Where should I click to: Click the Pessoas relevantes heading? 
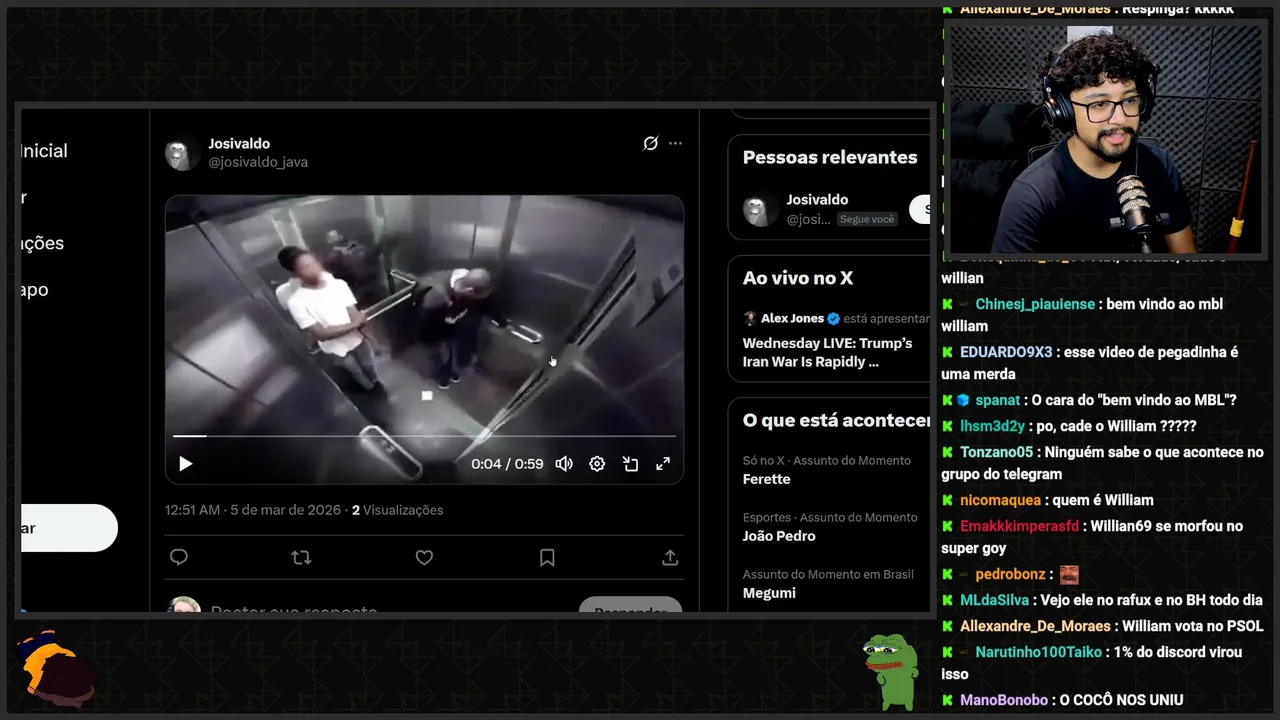830,157
